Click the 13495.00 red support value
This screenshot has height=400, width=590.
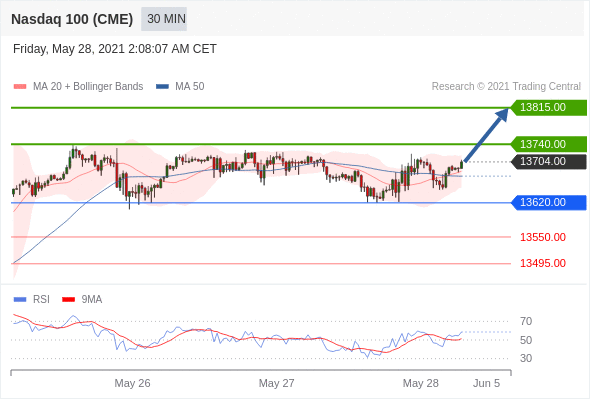coord(543,263)
